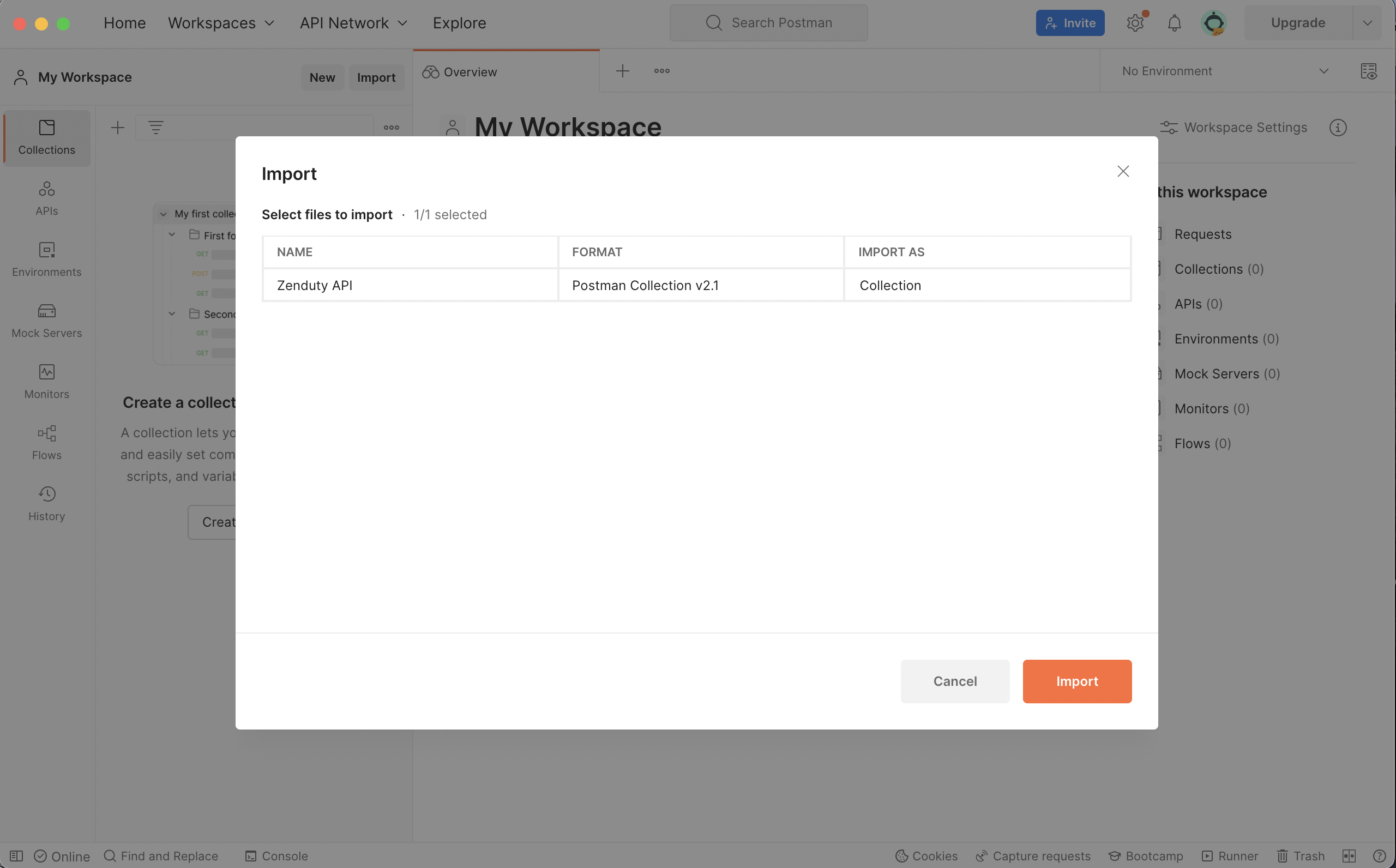Viewport: 1396px width, 868px height.
Task: Open the settings gear icon
Action: (1135, 23)
